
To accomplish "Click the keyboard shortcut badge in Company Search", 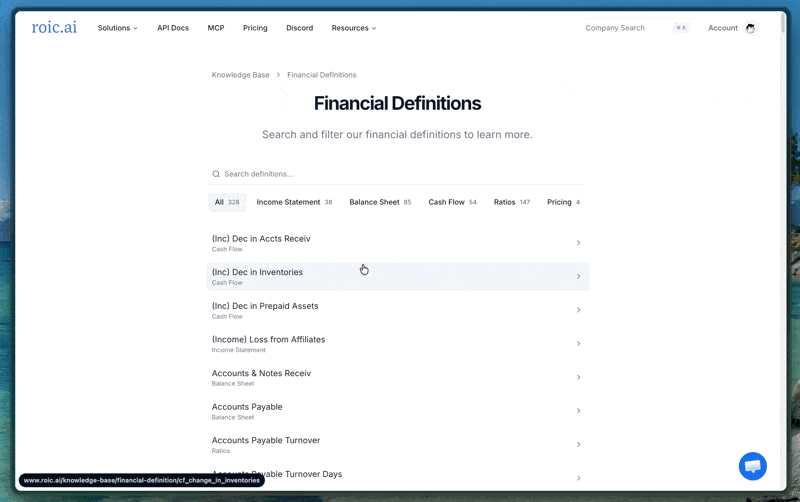I will pos(681,28).
